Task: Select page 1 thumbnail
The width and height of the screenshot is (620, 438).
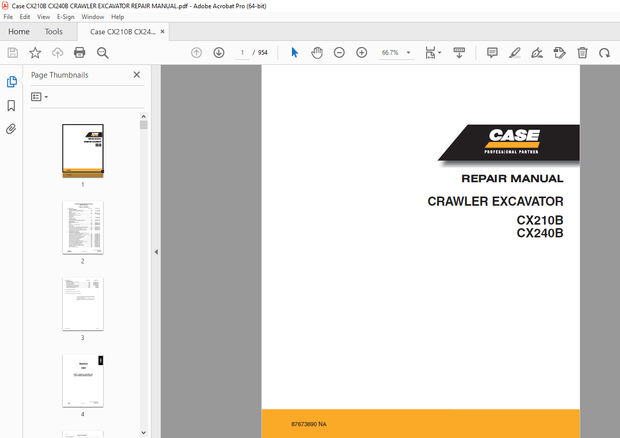Action: (83, 151)
